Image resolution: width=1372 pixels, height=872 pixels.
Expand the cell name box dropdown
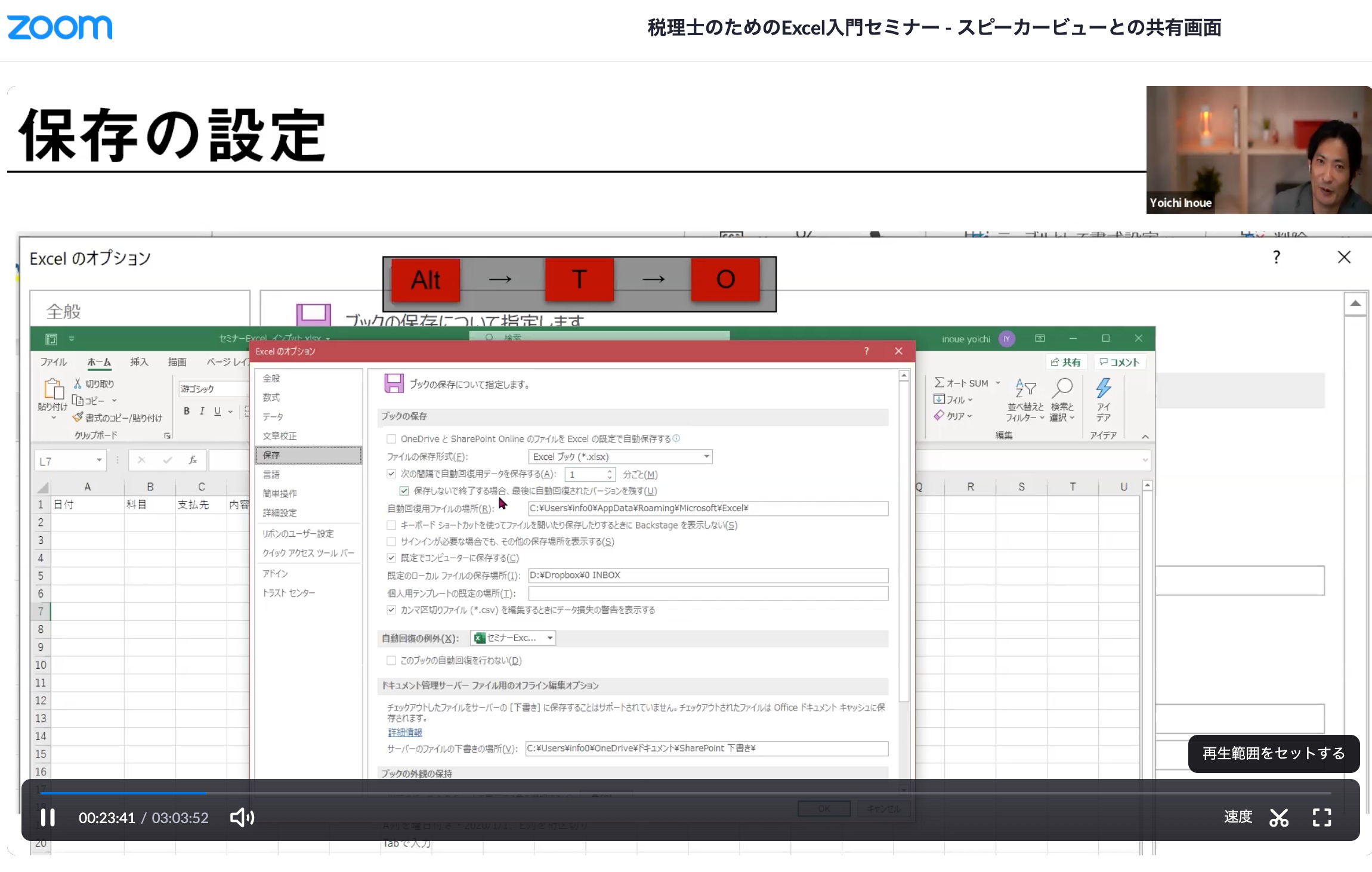coord(99,460)
